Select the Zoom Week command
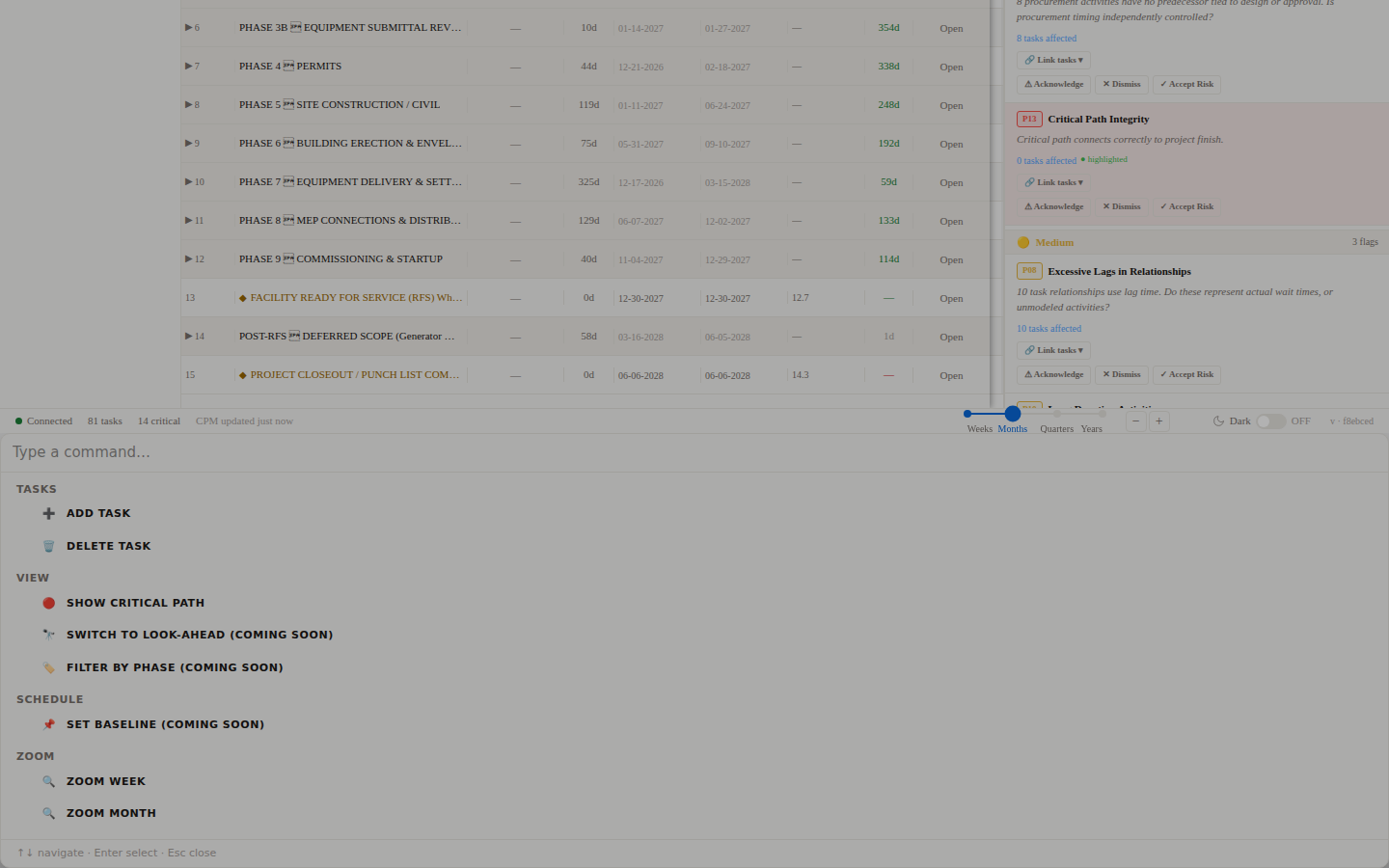 (x=694, y=781)
